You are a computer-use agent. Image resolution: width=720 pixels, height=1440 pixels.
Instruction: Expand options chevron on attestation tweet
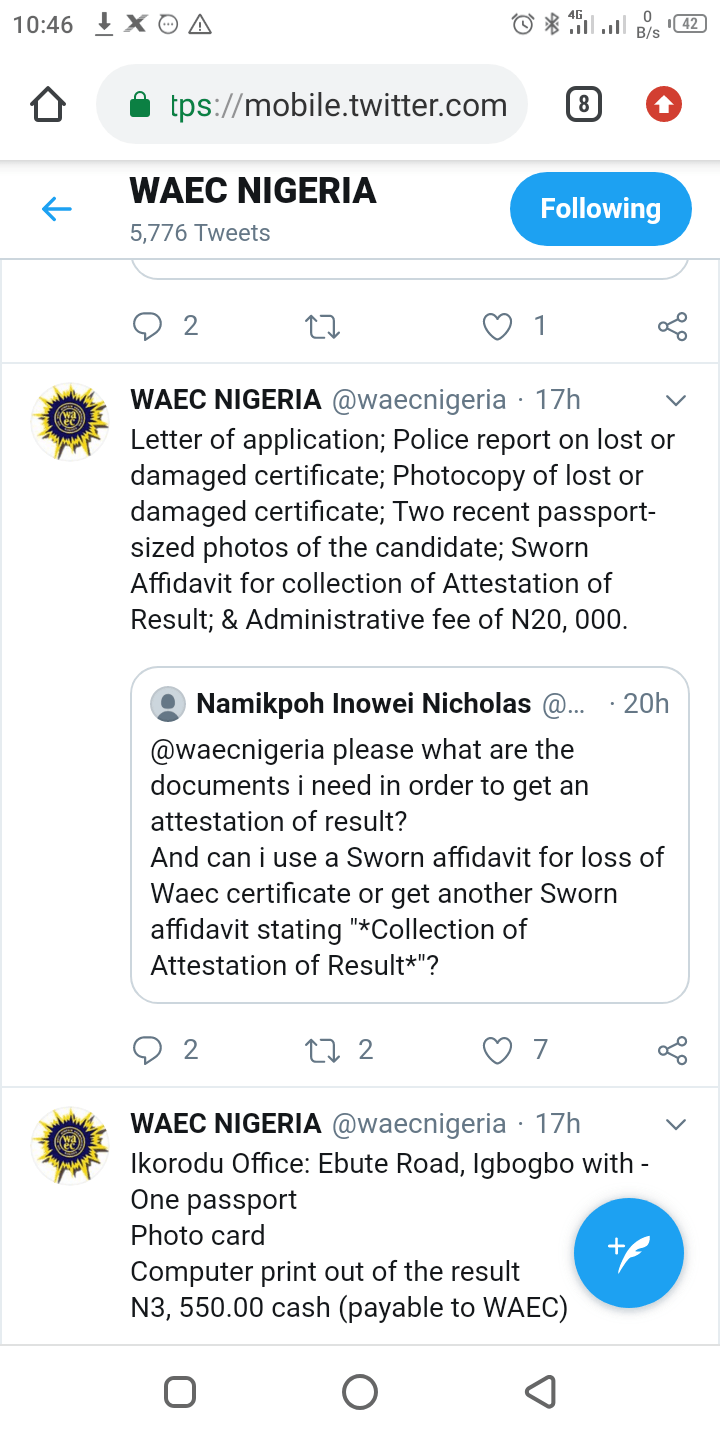(676, 401)
